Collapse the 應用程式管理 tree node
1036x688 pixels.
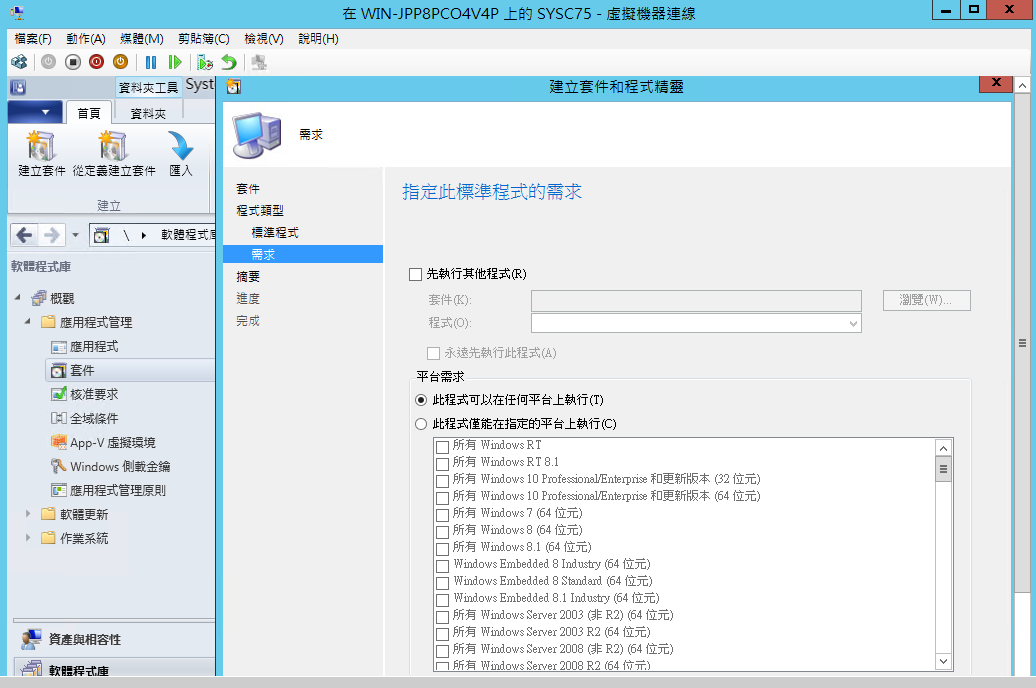(x=27, y=321)
